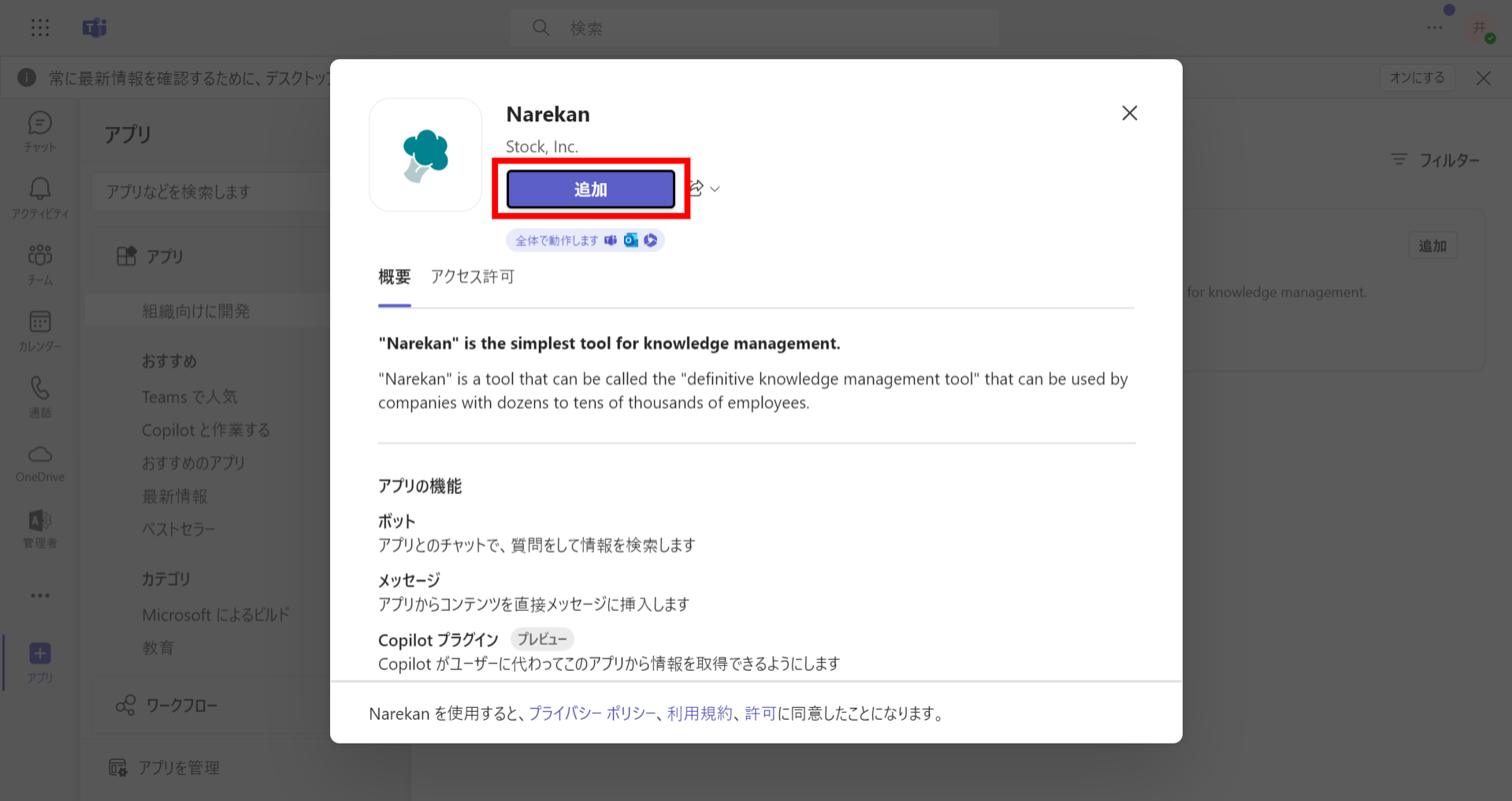
Task: Select Teams で人気 category
Action: click(x=189, y=397)
